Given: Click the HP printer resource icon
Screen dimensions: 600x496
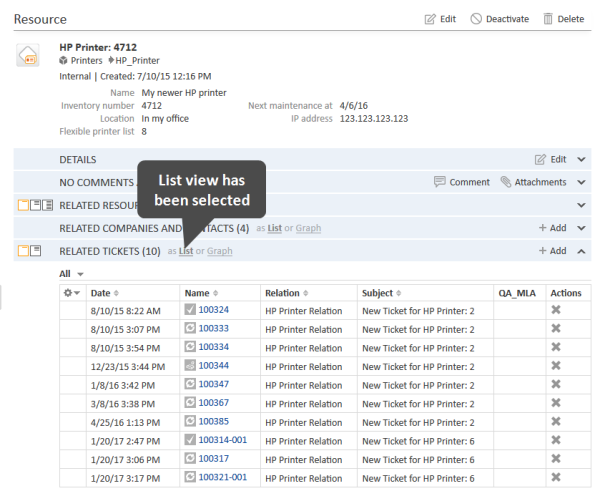Looking at the screenshot, I should click(x=28, y=55).
